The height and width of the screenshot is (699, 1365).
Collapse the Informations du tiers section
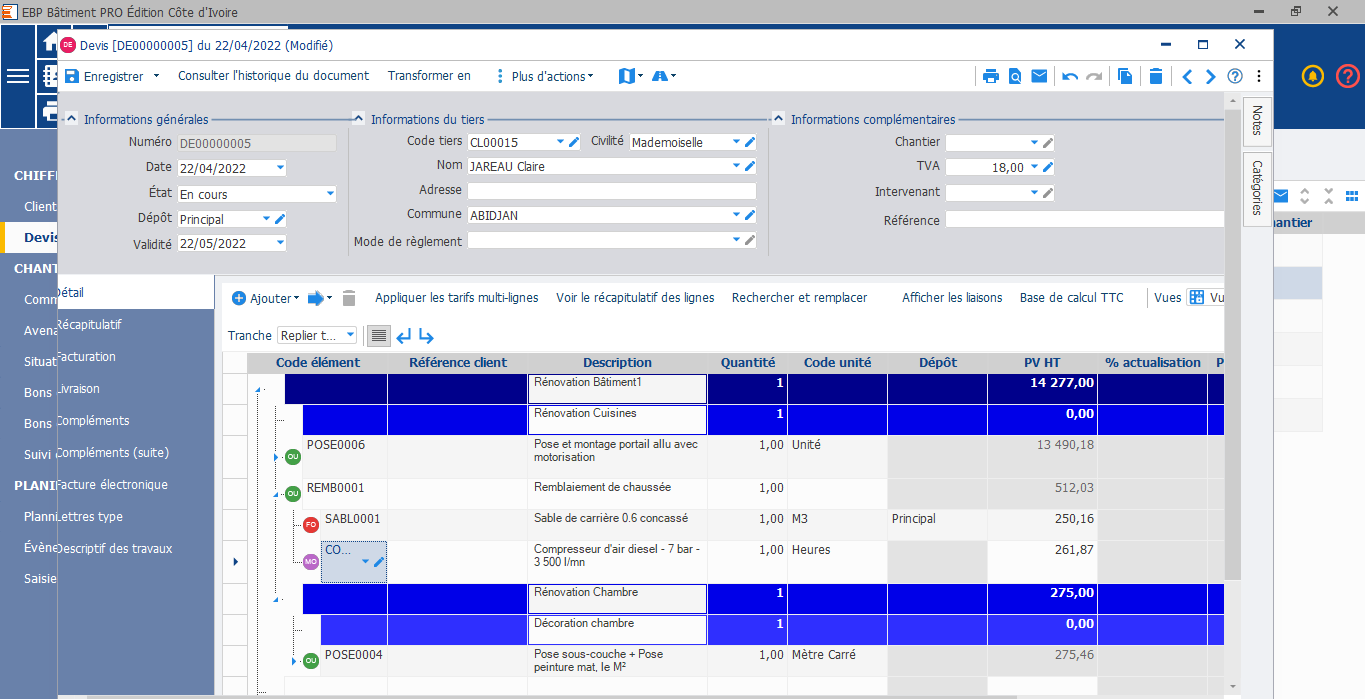pos(358,119)
